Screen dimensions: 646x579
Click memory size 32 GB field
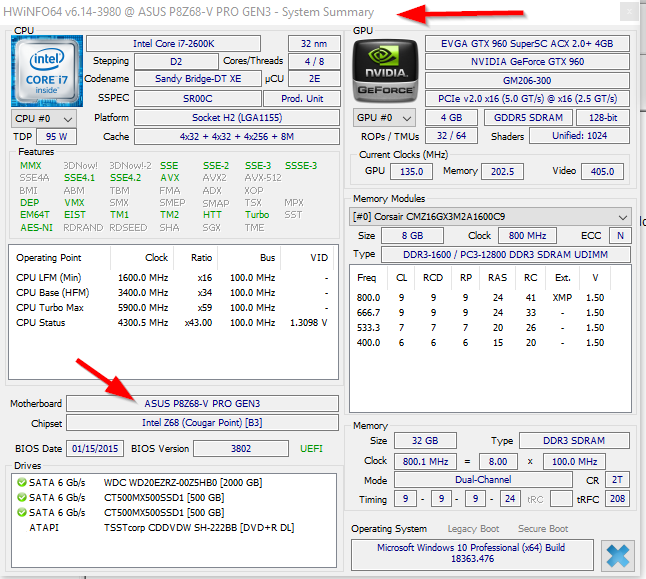(425, 441)
